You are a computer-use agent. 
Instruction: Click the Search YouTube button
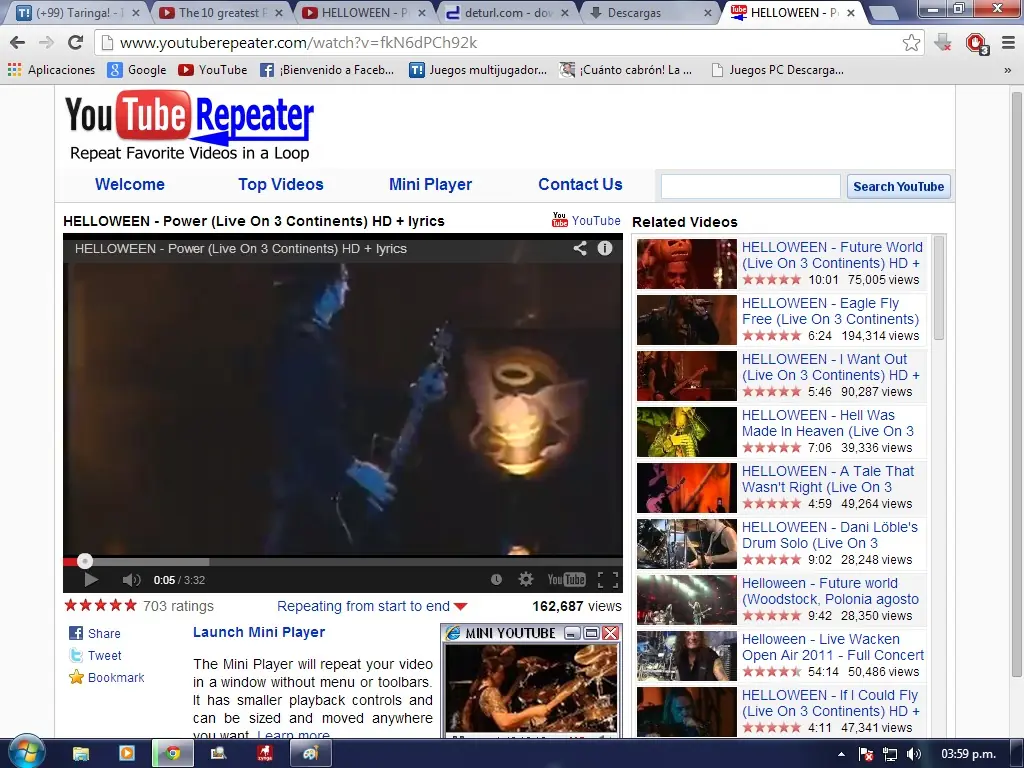[899, 186]
